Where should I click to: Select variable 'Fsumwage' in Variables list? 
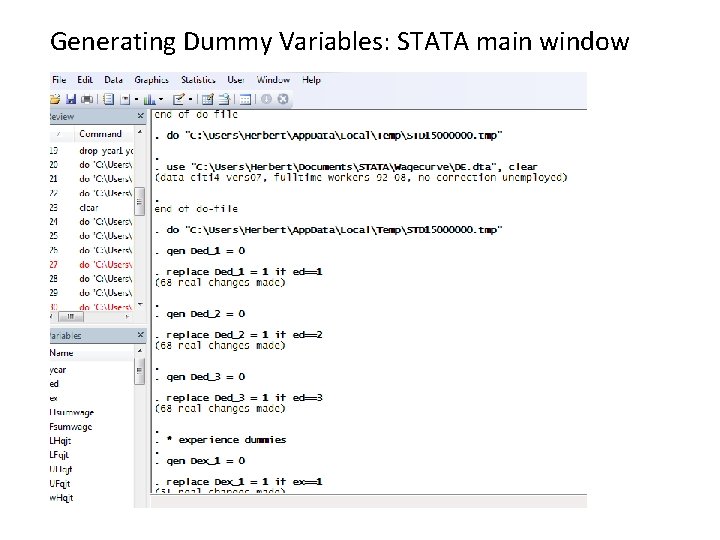[x=71, y=427]
